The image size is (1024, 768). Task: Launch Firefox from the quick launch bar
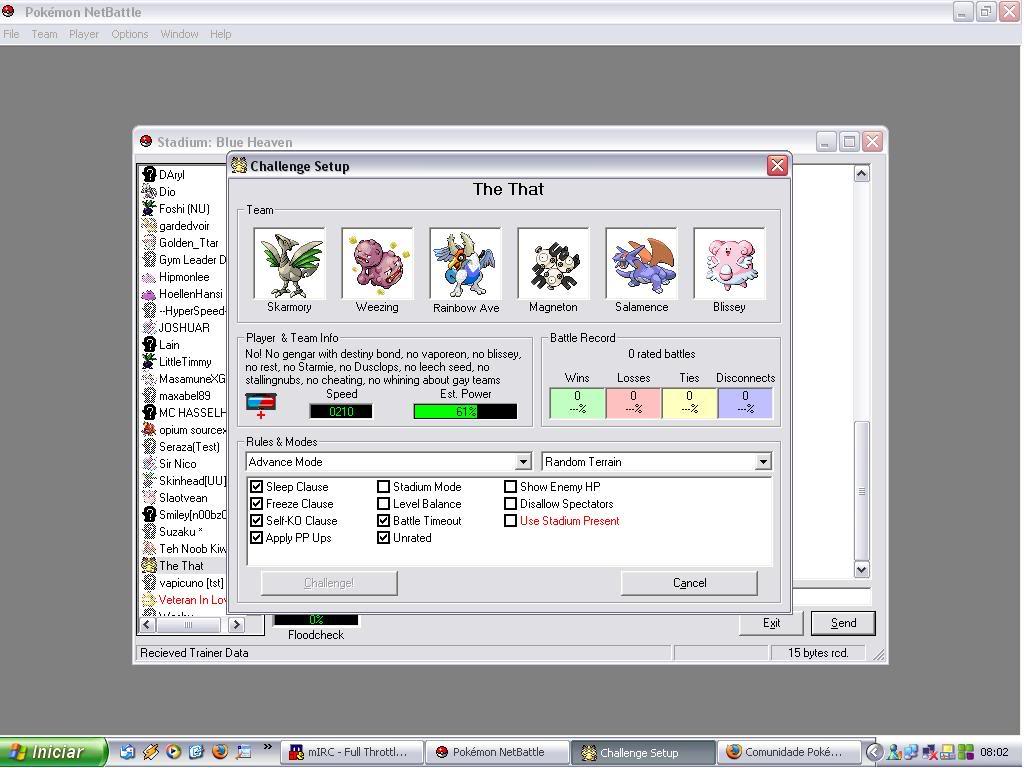click(x=219, y=752)
